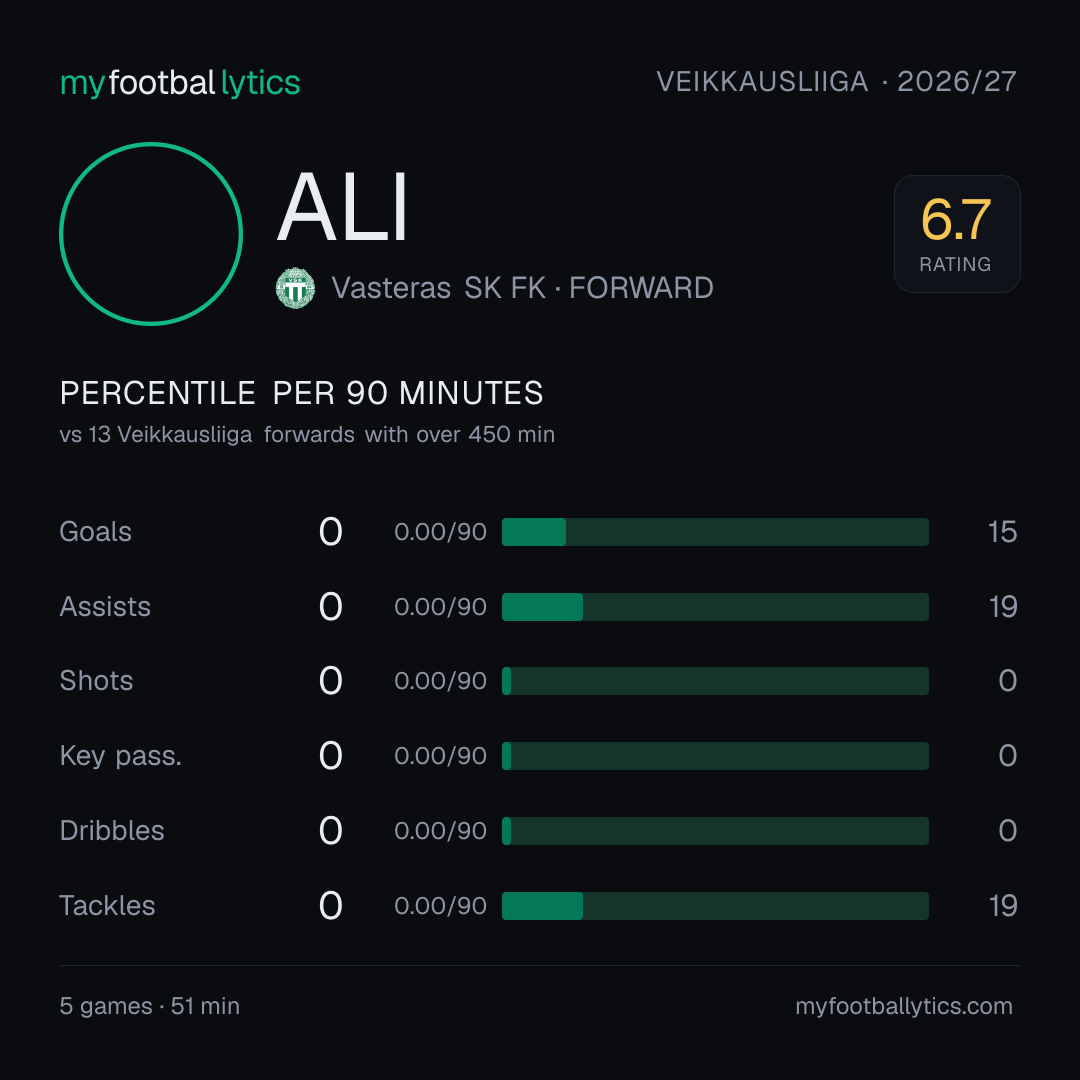This screenshot has width=1080, height=1080.
Task: Open the myfootballytics.com footer link
Action: tap(904, 1006)
